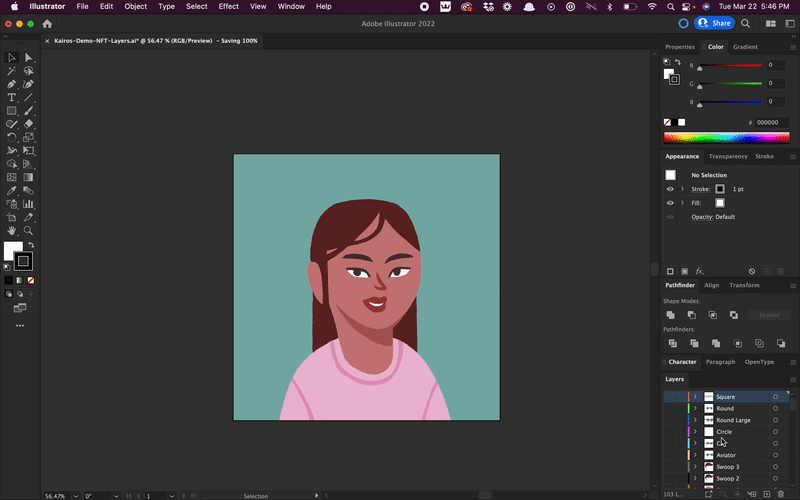Click Create New Layer icon
The image size is (800, 500).
coord(766,494)
